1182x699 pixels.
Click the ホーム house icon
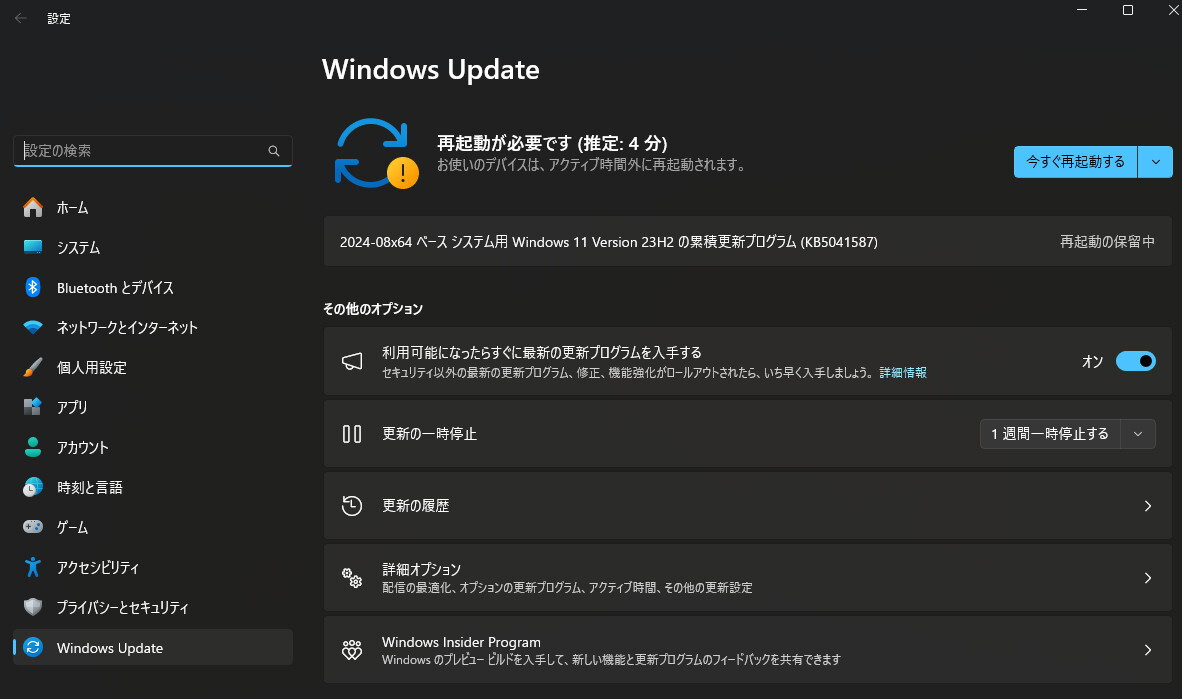click(x=32, y=207)
